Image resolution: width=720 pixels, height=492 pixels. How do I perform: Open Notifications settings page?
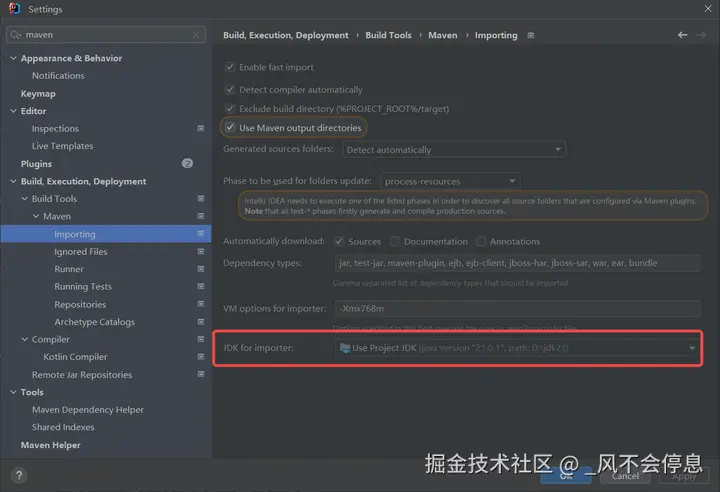(x=58, y=76)
